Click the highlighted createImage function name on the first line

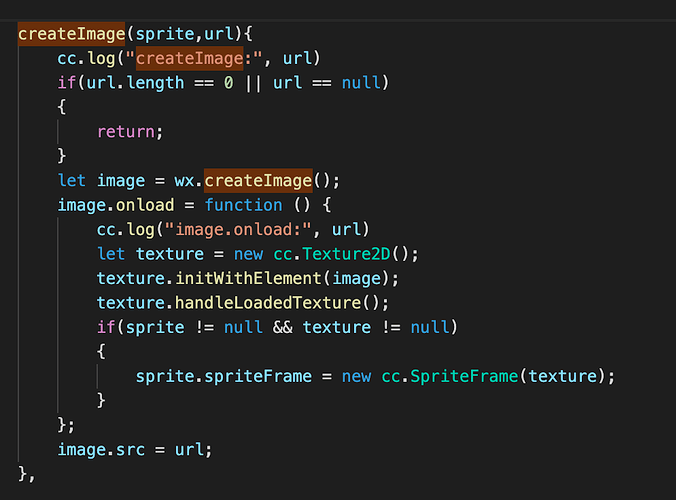click(x=70, y=34)
